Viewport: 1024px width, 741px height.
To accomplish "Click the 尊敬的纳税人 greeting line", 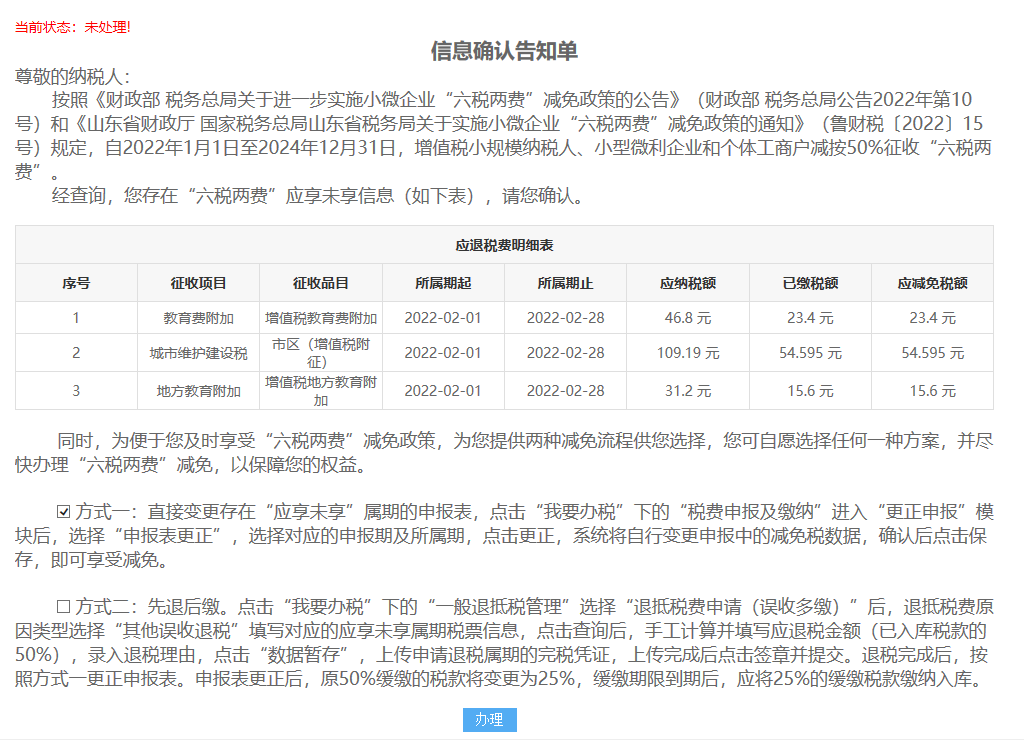I will pos(72,77).
